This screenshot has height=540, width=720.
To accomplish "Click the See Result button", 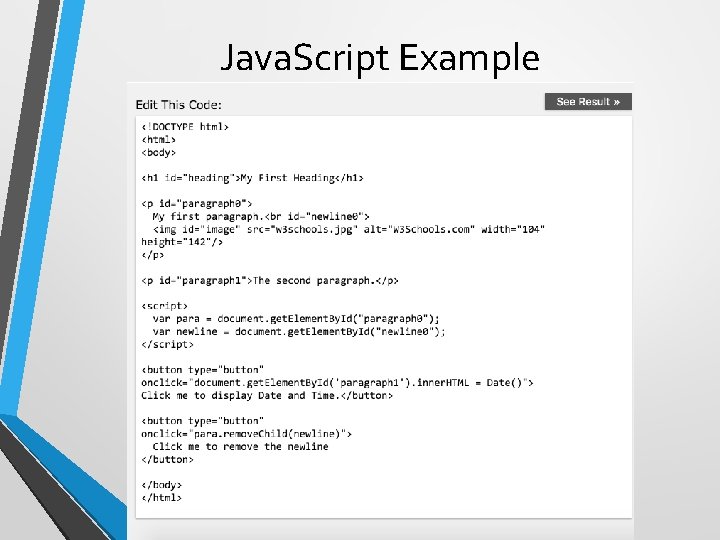I will click(588, 101).
